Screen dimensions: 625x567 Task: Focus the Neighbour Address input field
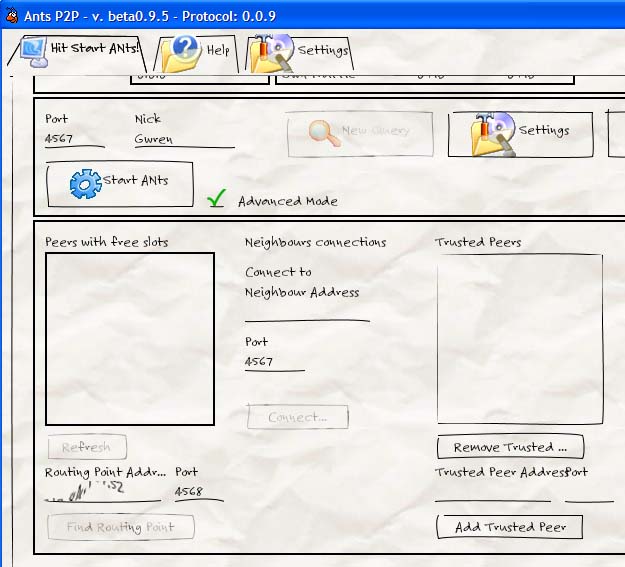[x=306, y=311]
